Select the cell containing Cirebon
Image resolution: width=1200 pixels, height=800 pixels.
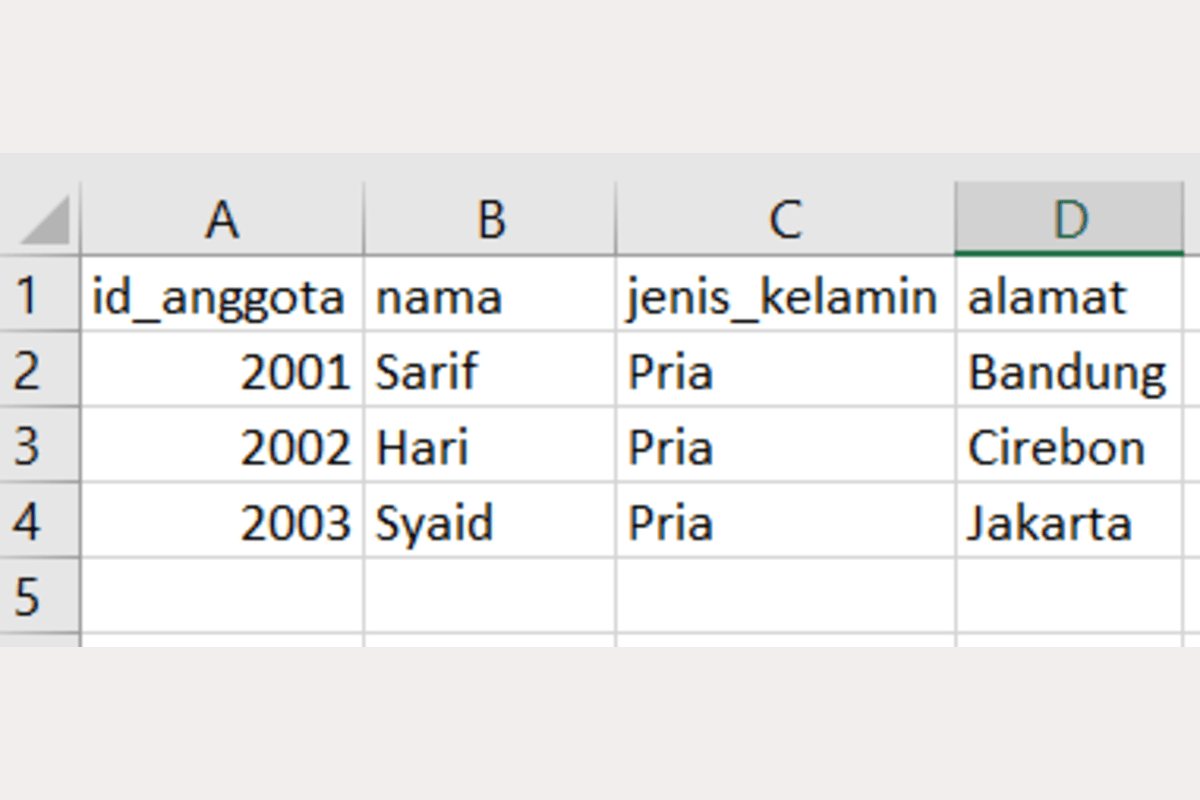pos(1069,446)
